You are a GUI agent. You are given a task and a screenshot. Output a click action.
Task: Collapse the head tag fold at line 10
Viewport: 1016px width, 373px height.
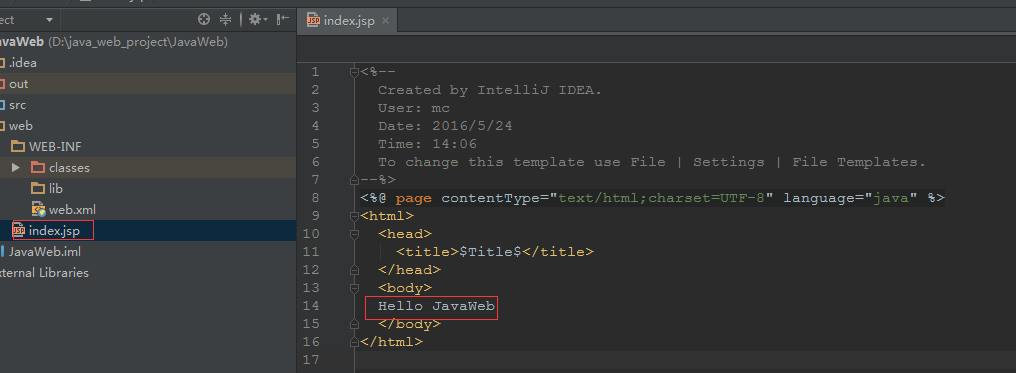[354, 234]
